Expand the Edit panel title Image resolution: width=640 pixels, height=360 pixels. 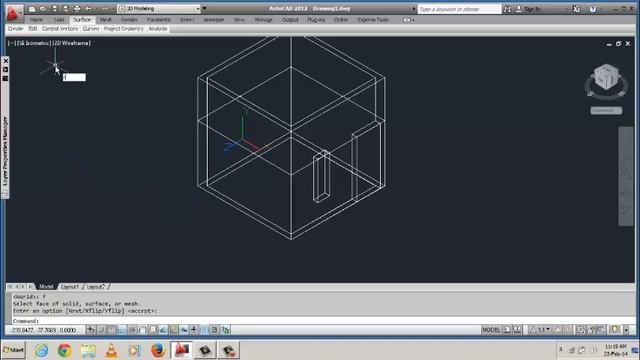[x=33, y=29]
